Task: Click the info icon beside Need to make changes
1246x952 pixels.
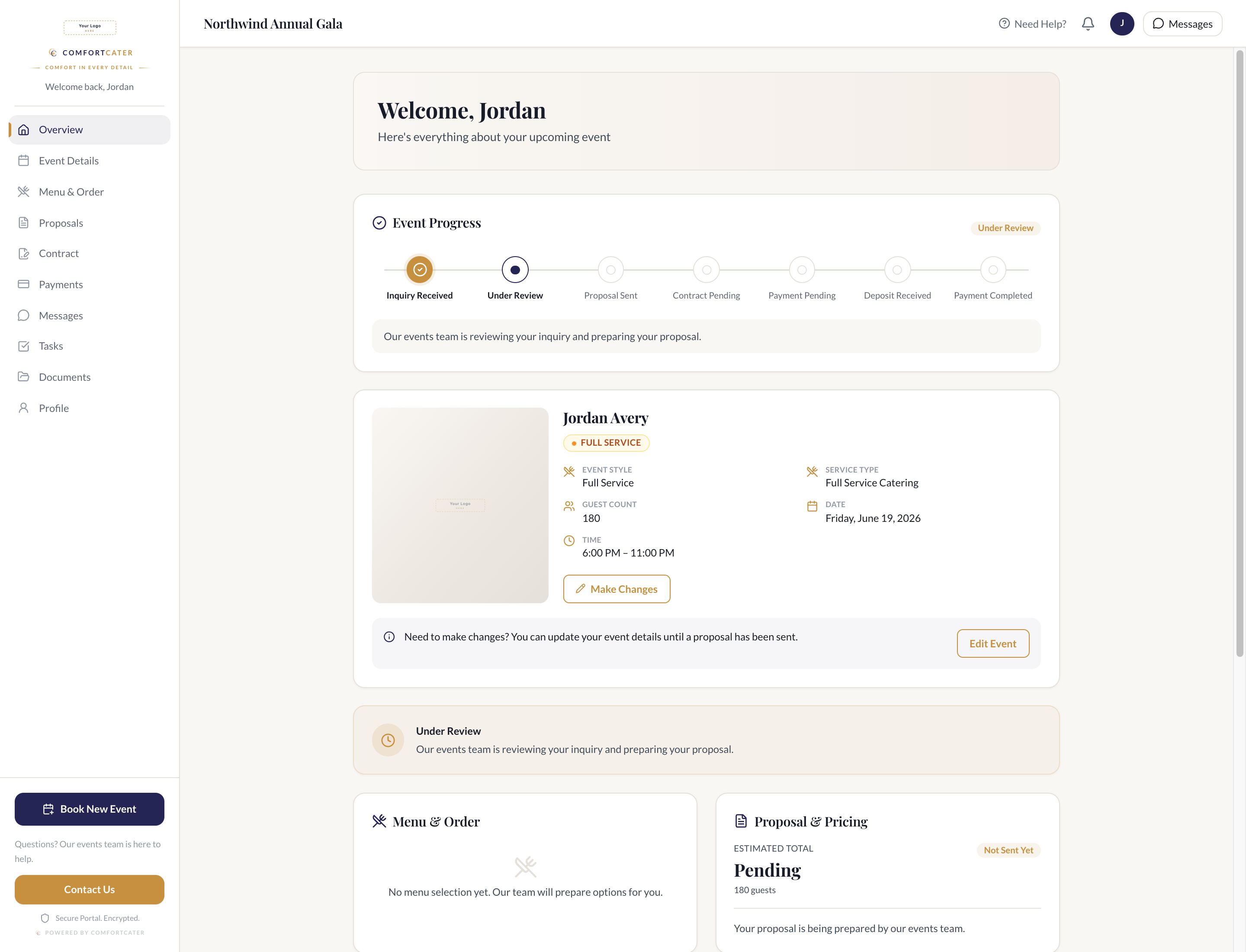Action: click(389, 637)
